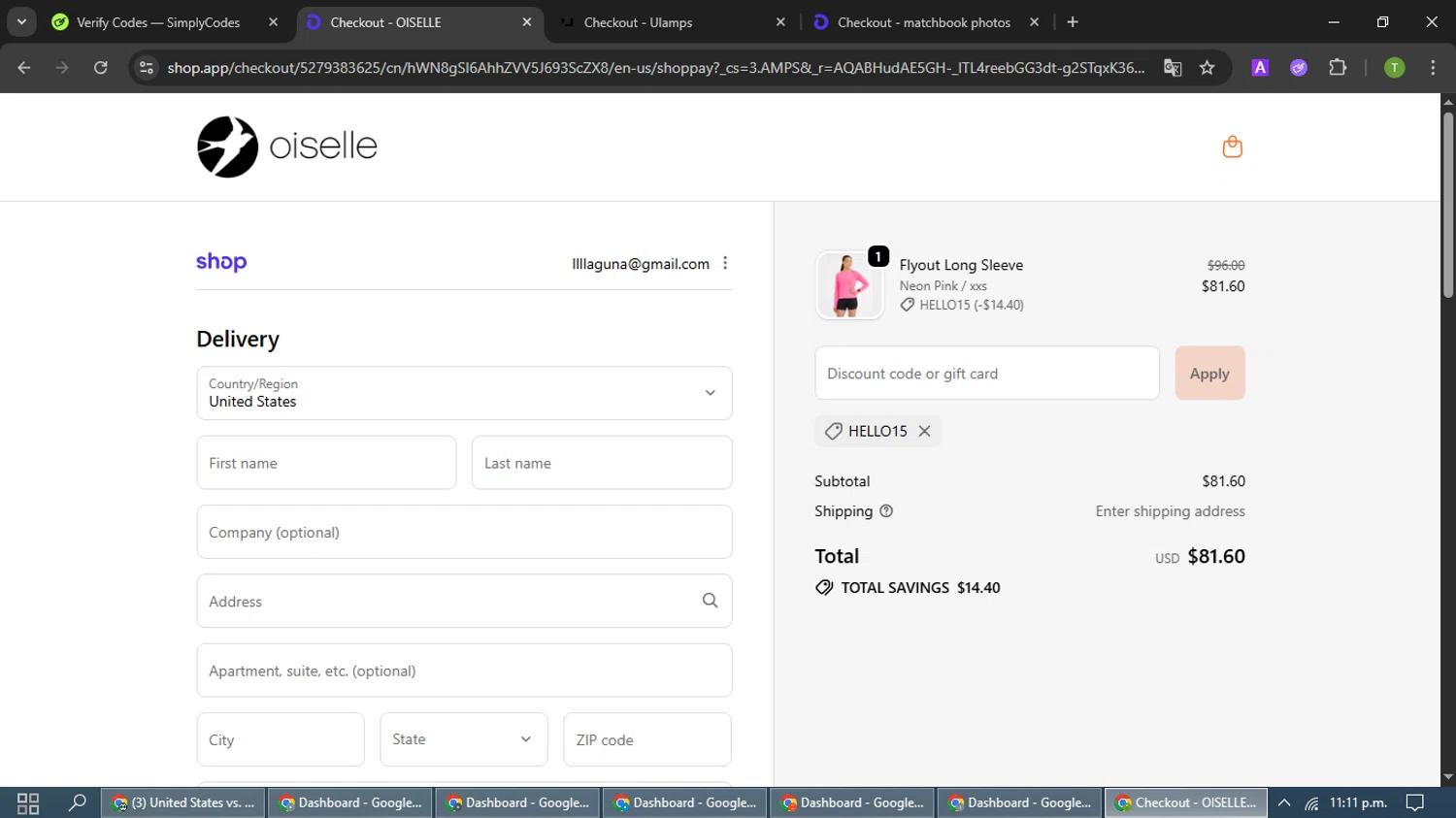Open account options three-dot menu beside email

725,263
